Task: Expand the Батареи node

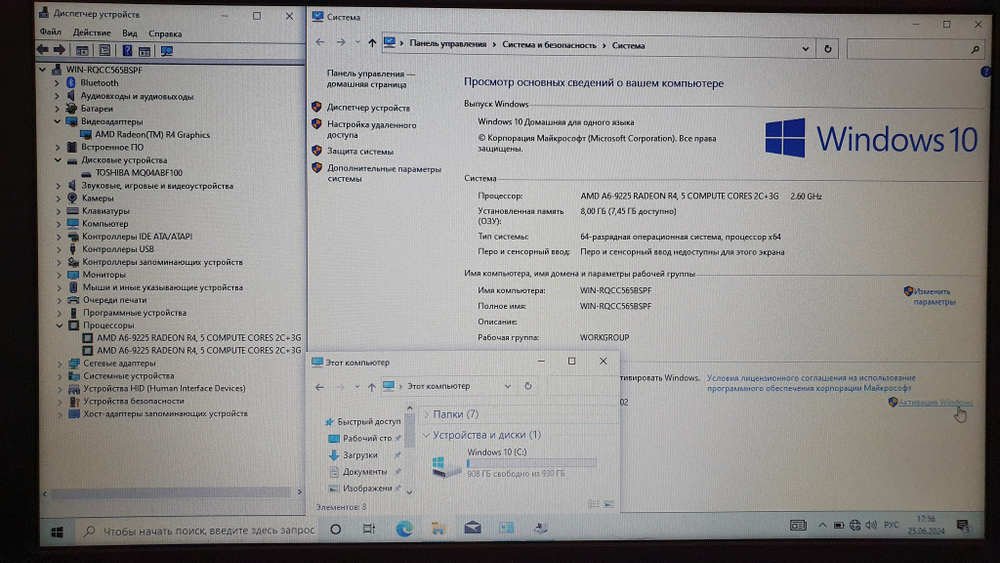Action: [x=57, y=109]
